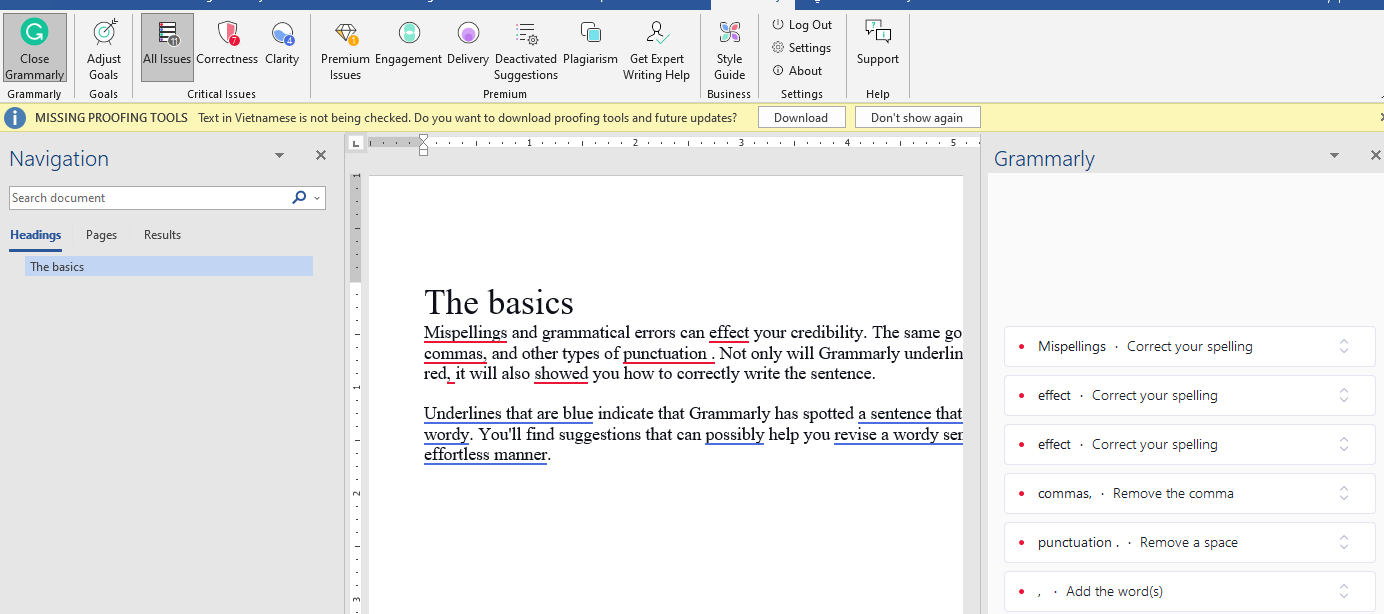Open Adjust Goals
1384x614 pixels.
click(x=104, y=49)
